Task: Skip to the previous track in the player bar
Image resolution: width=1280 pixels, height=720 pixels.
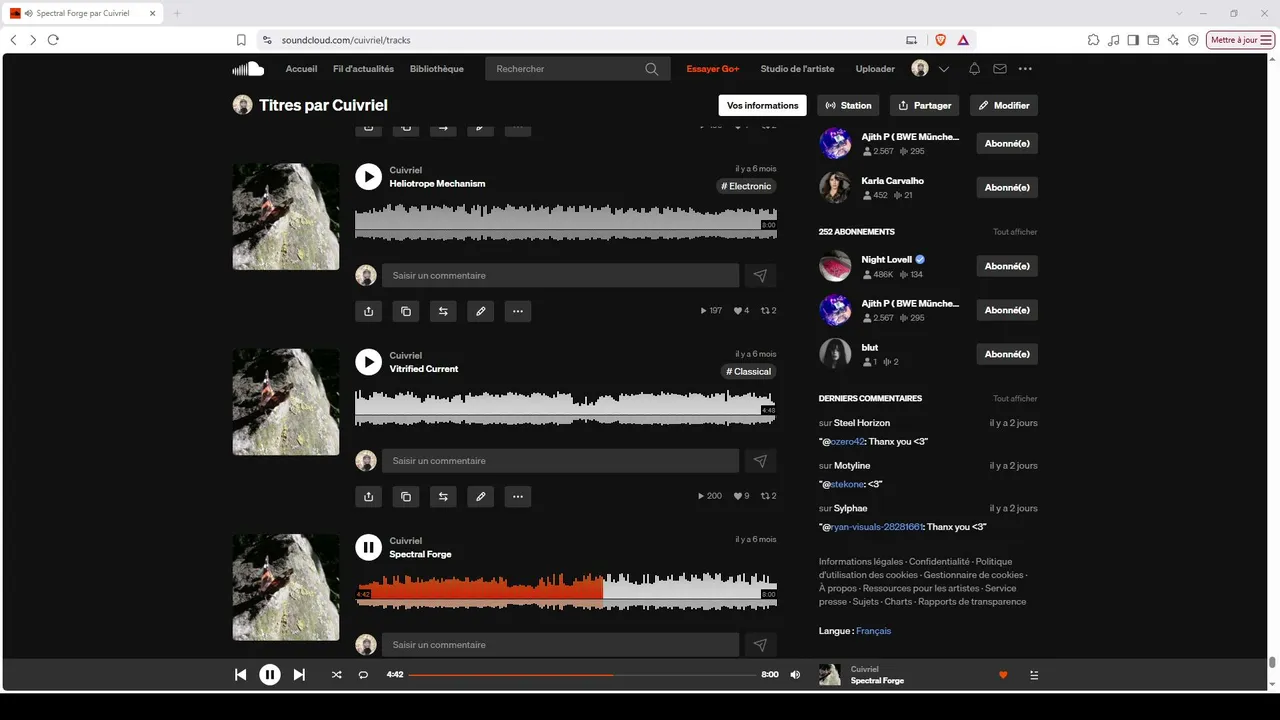Action: coord(240,675)
